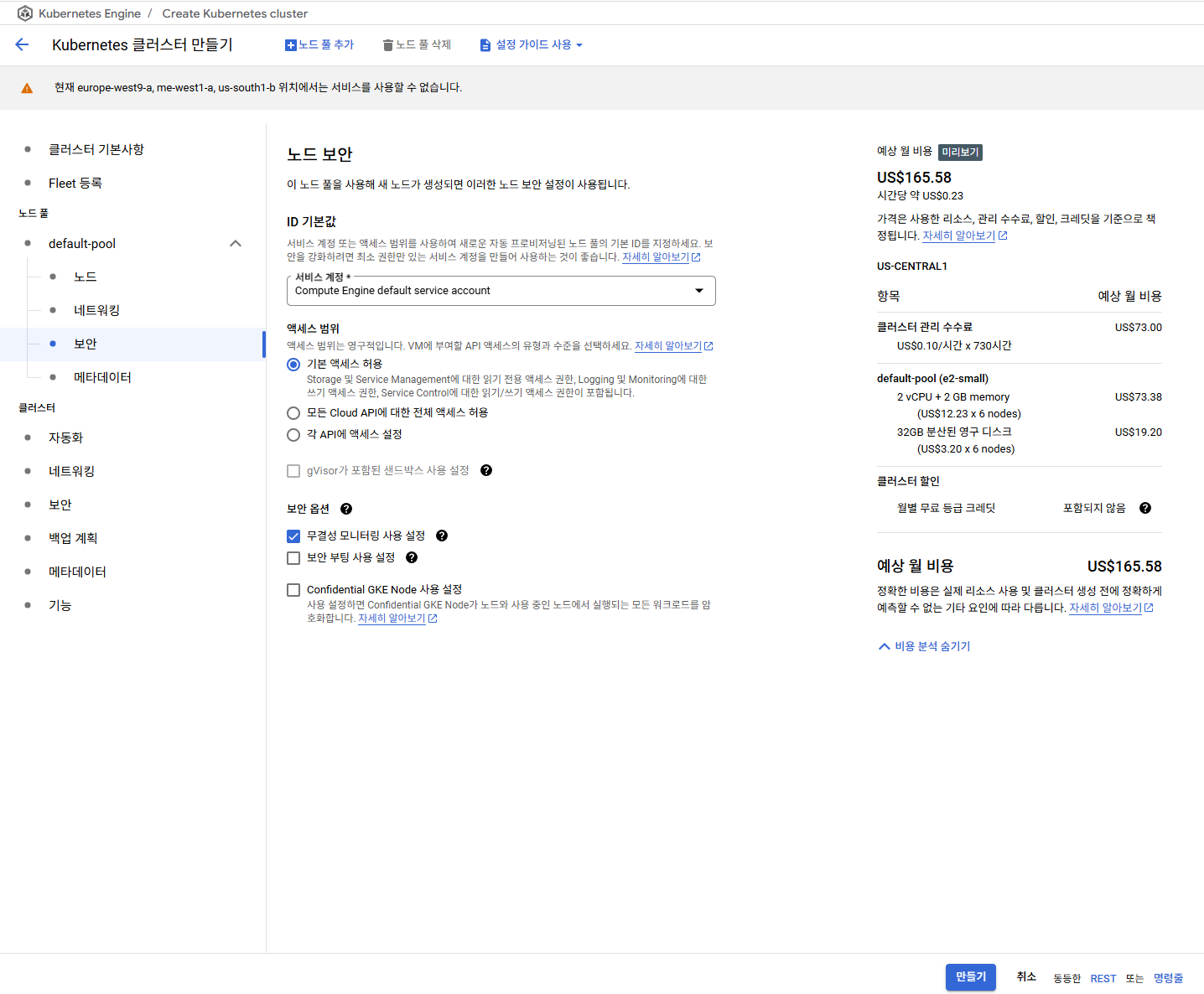Click the back arrow icon

(x=23, y=44)
